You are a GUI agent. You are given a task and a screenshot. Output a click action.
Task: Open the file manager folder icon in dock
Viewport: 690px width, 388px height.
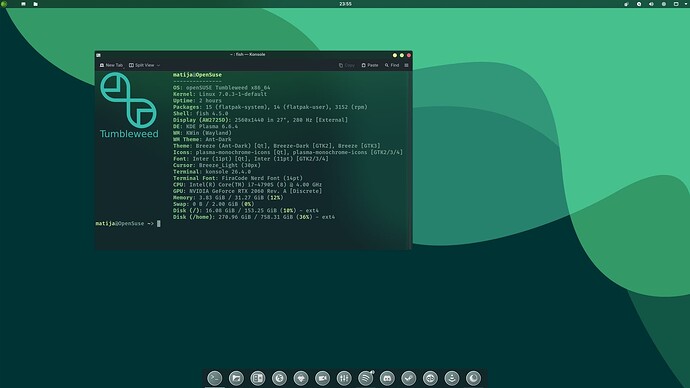pyautogui.click(x=236, y=378)
